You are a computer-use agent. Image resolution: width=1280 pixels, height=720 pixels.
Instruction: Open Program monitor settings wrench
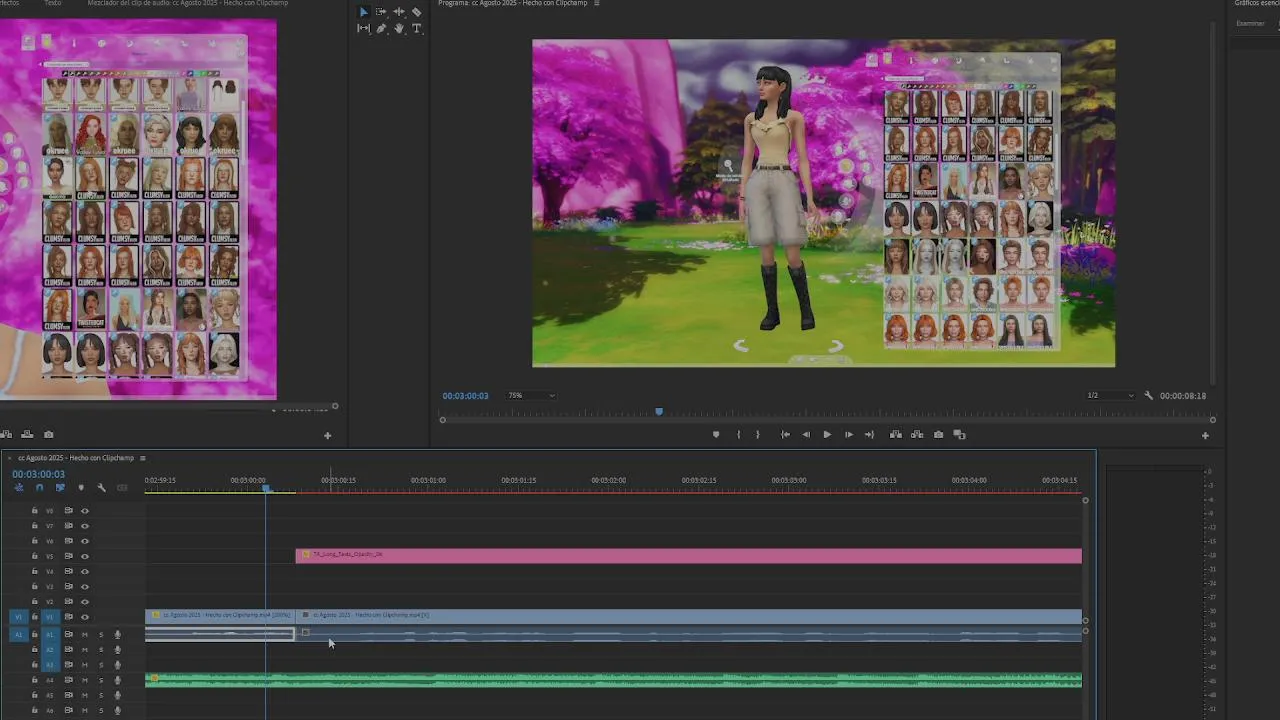tap(1149, 396)
